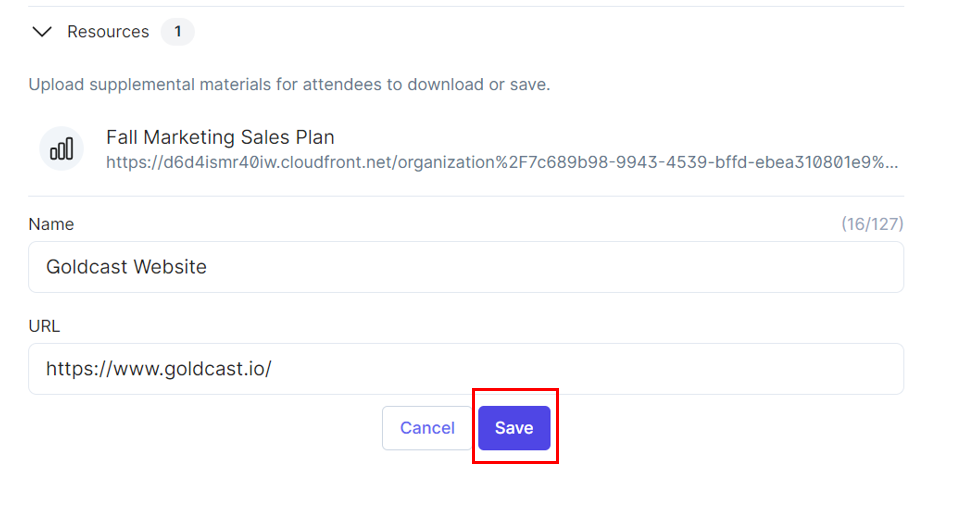This screenshot has height=514, width=972.
Task: Collapse the Resources section chevron
Action: coord(42,32)
